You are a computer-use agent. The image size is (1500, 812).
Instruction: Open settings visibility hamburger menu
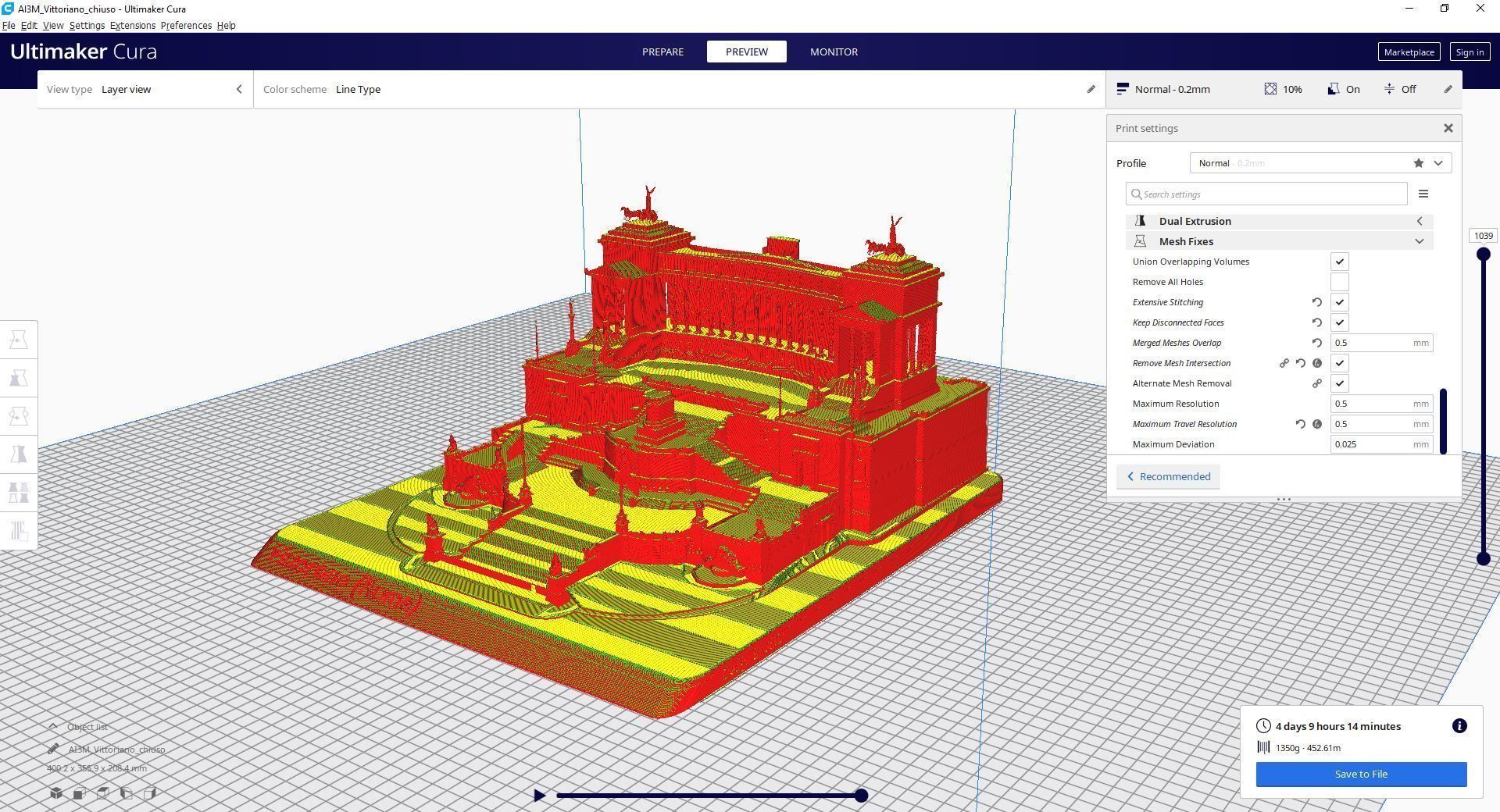click(x=1423, y=194)
